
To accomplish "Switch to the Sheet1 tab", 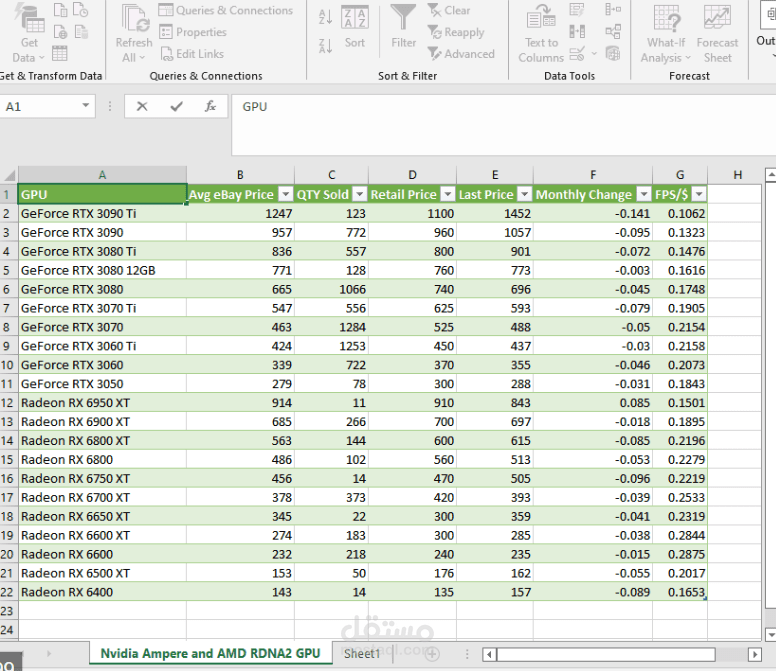I will [361, 654].
